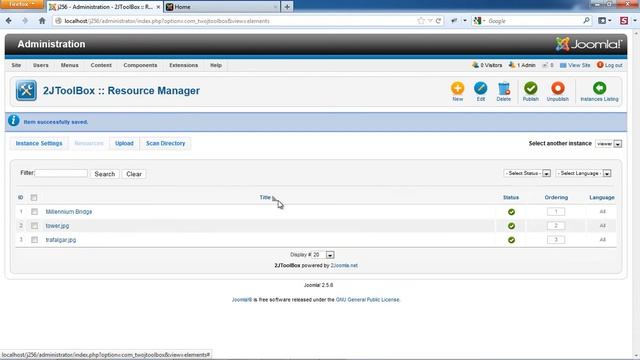640x360 pixels.
Task: Switch to the Upload tab
Action: 124,144
